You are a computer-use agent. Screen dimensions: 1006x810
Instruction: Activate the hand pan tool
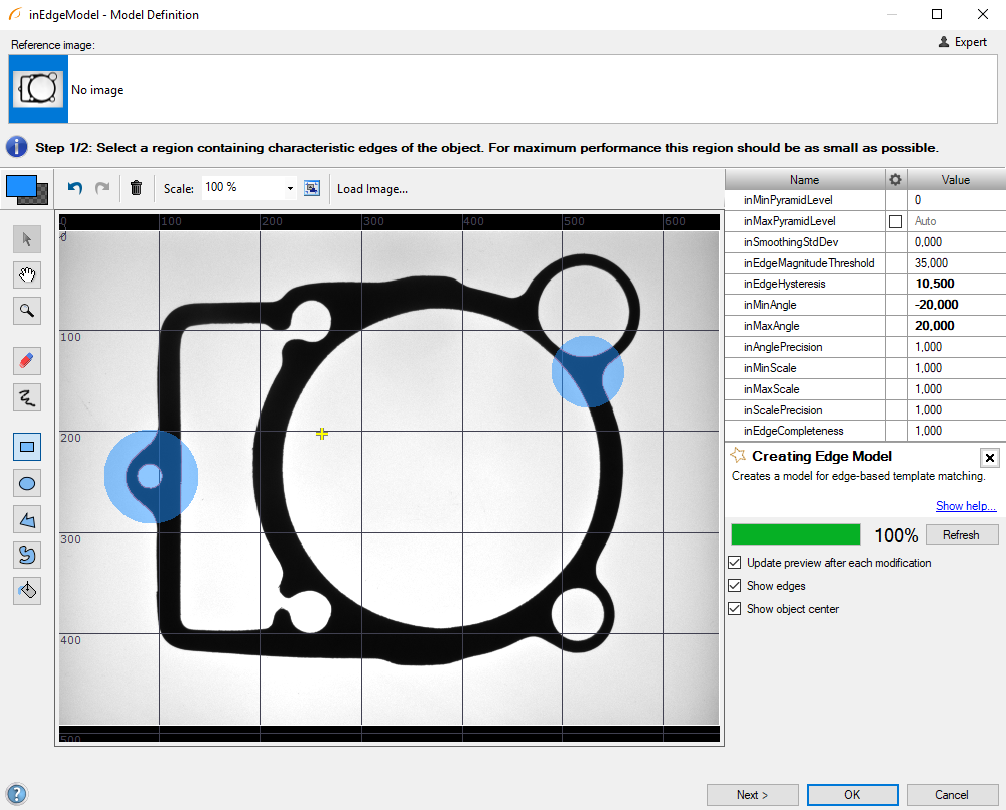[x=27, y=275]
